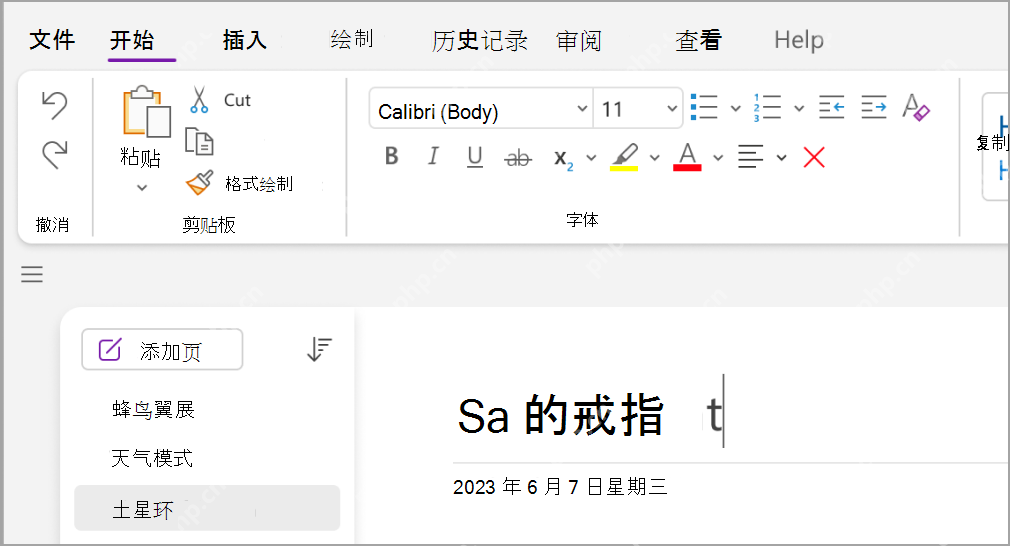Image resolution: width=1010 pixels, height=546 pixels.
Task: Select the 开始 Home tab
Action: [132, 40]
